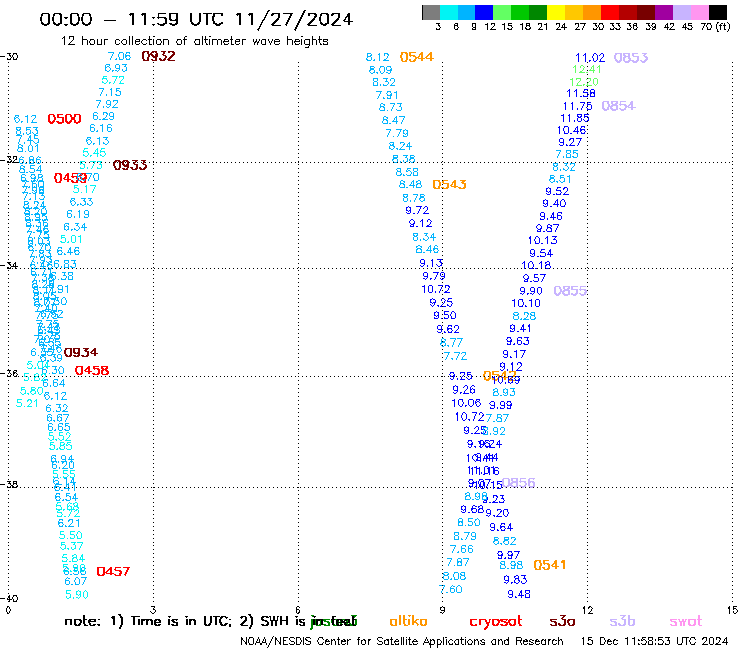Click the 's3a' satellite legend label
740x650 pixels.
pyautogui.click(x=562, y=622)
